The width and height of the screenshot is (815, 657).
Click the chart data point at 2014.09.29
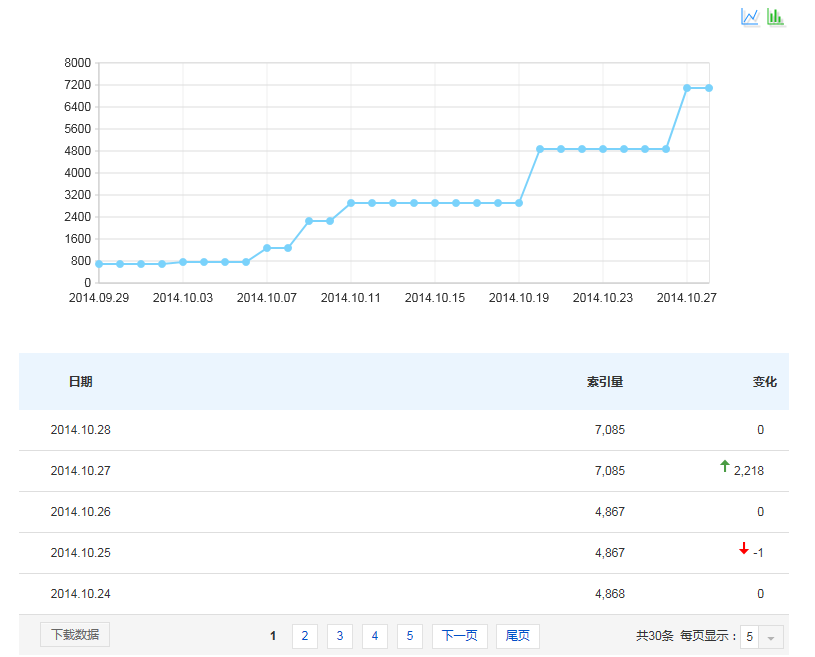99,264
